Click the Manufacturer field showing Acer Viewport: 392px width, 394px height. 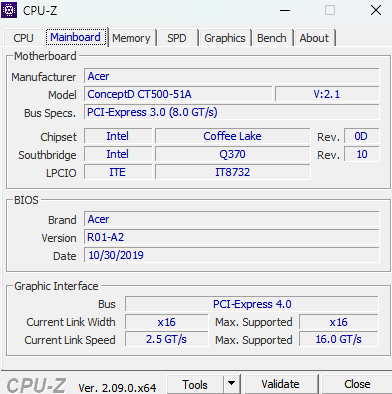pos(232,76)
